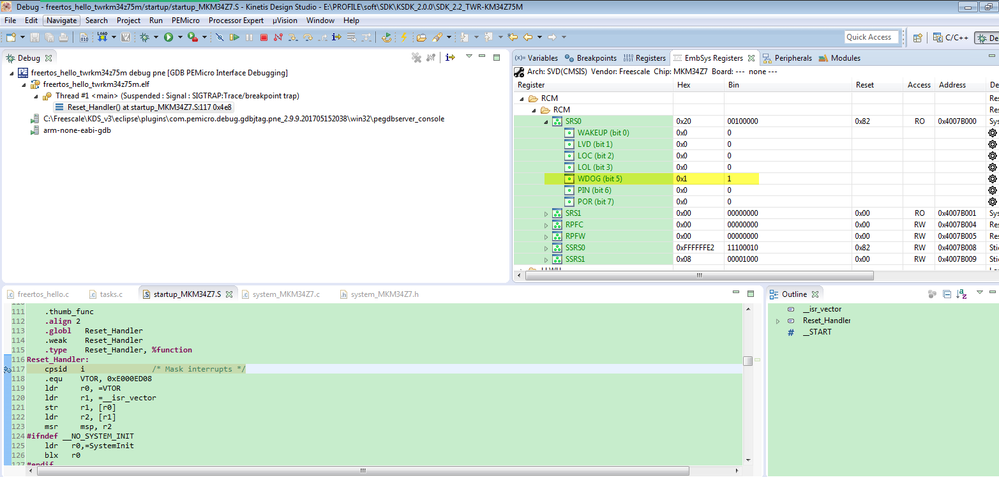Click the Quick Access search field
Screen dimensions: 999x477
coord(871,37)
